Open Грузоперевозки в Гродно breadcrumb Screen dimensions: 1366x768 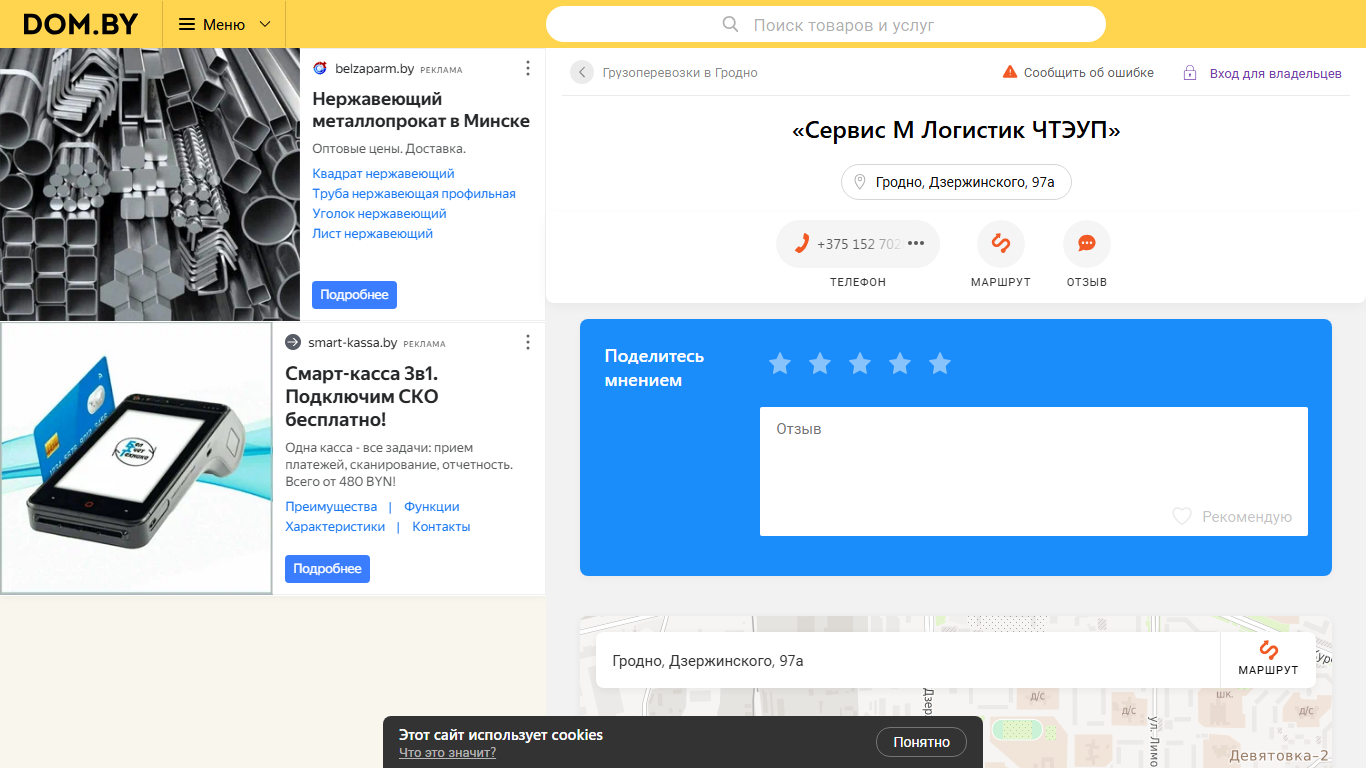680,73
